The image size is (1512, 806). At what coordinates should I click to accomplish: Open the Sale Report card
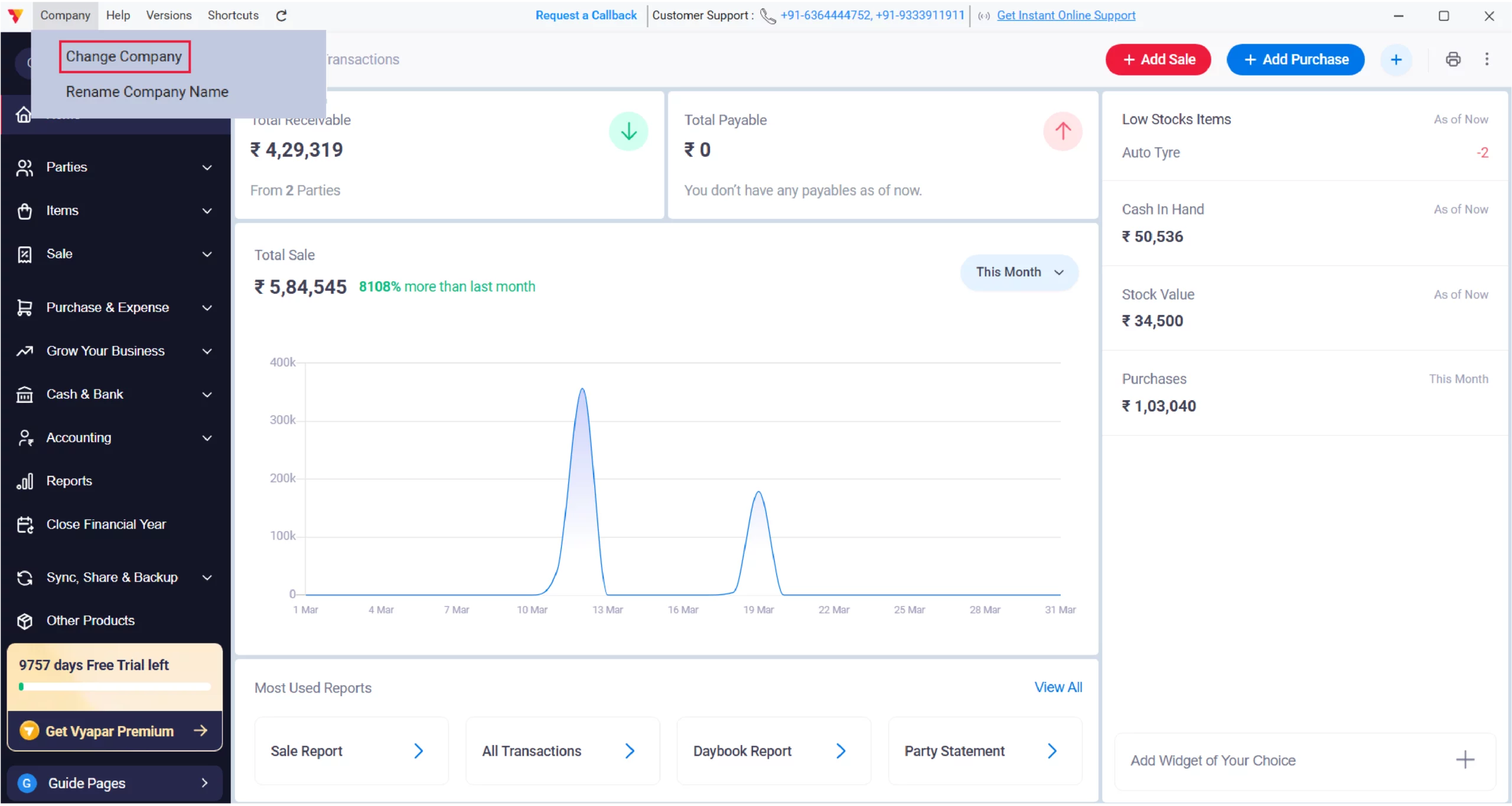[x=351, y=751]
